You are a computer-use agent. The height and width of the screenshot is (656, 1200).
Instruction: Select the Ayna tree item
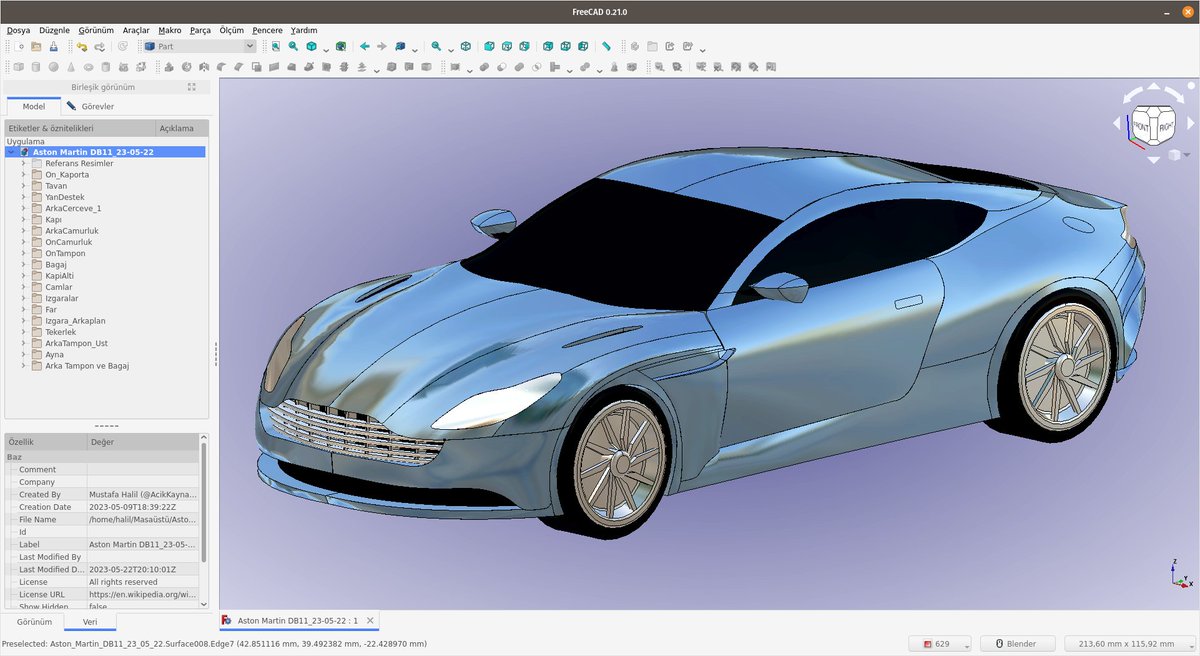54,354
